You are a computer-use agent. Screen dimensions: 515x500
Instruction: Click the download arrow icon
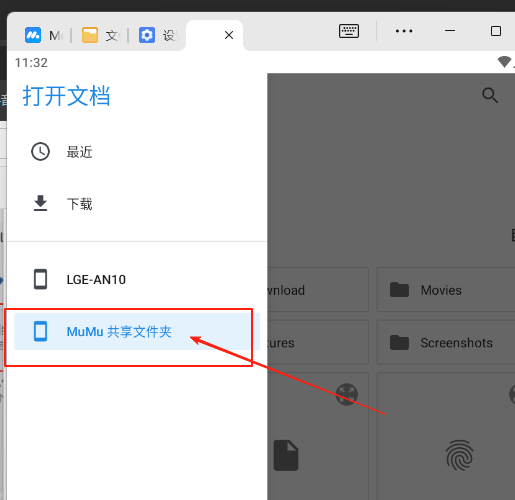(40, 203)
